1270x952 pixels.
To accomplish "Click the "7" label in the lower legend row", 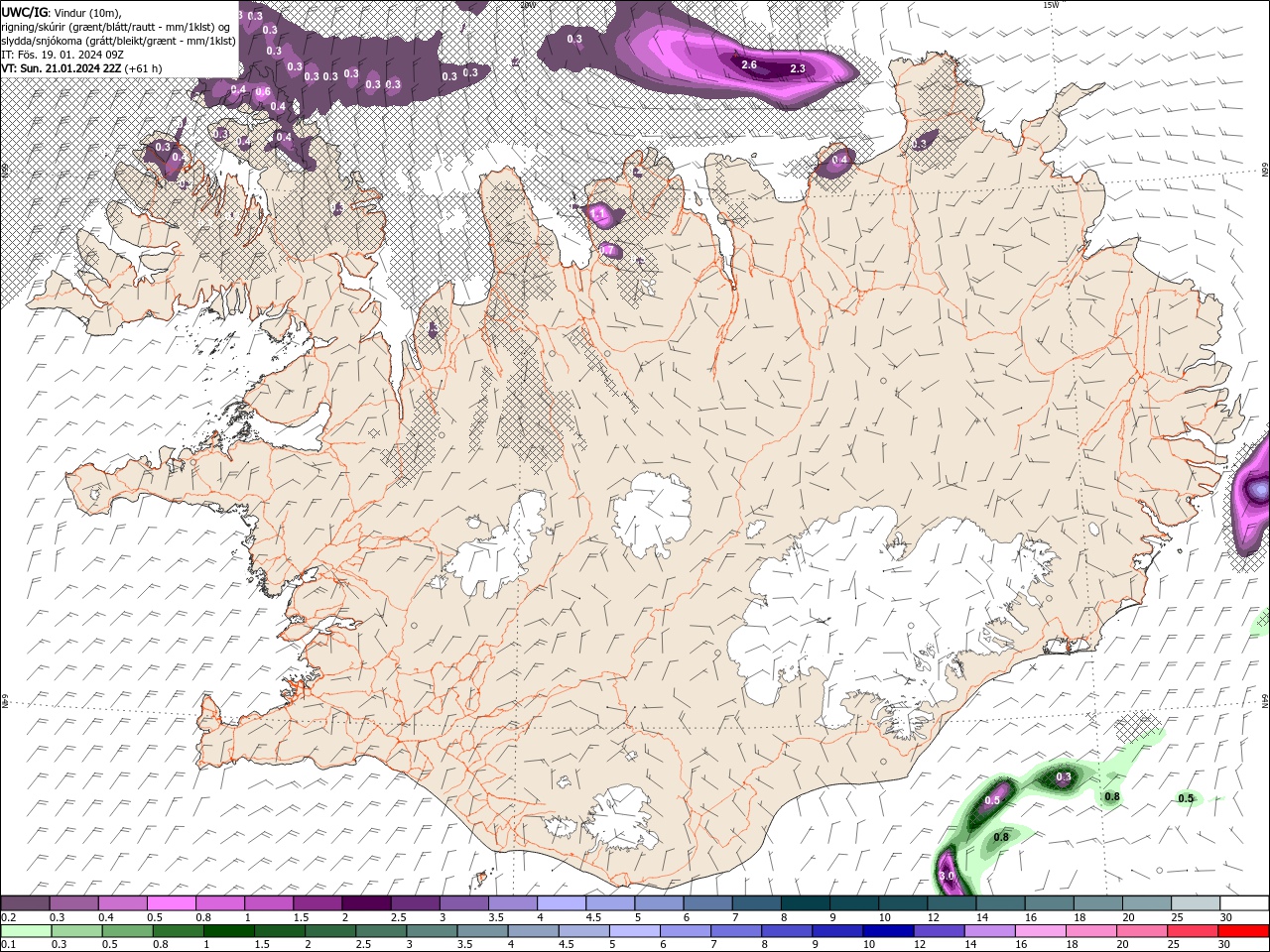I will pyautogui.click(x=713, y=944).
